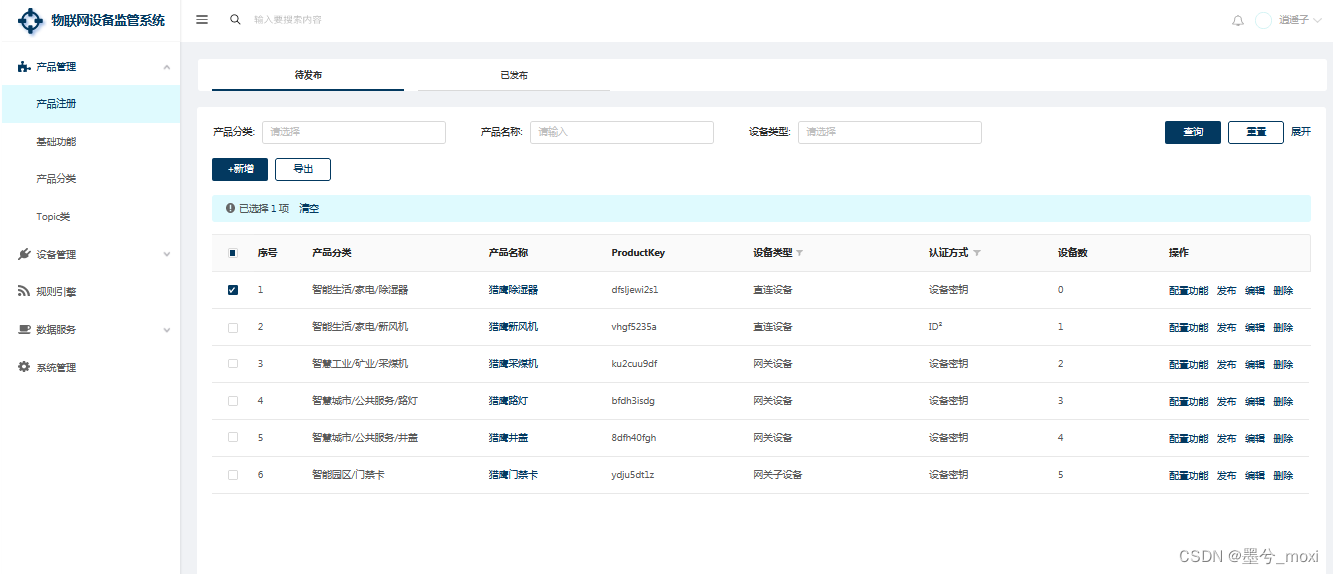Click ProductKey bfdh3isdg
This screenshot has height=574, width=1333.
coord(633,401)
